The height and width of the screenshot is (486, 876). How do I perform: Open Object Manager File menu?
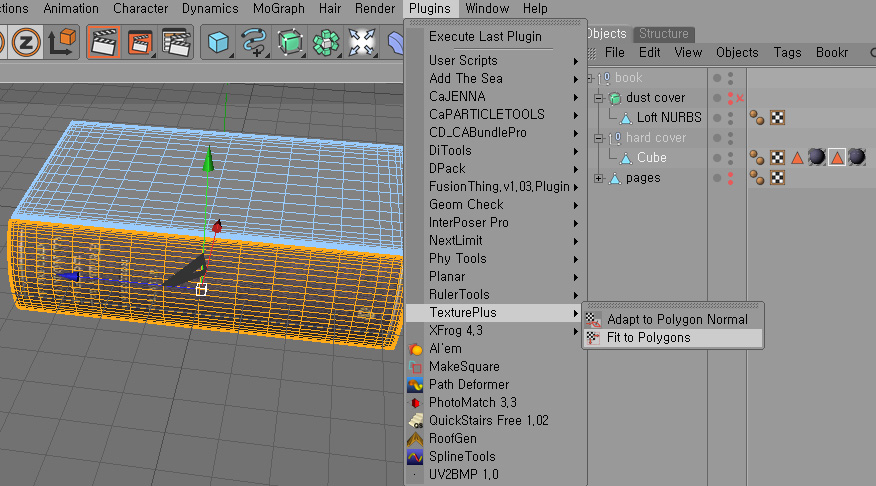coord(615,53)
